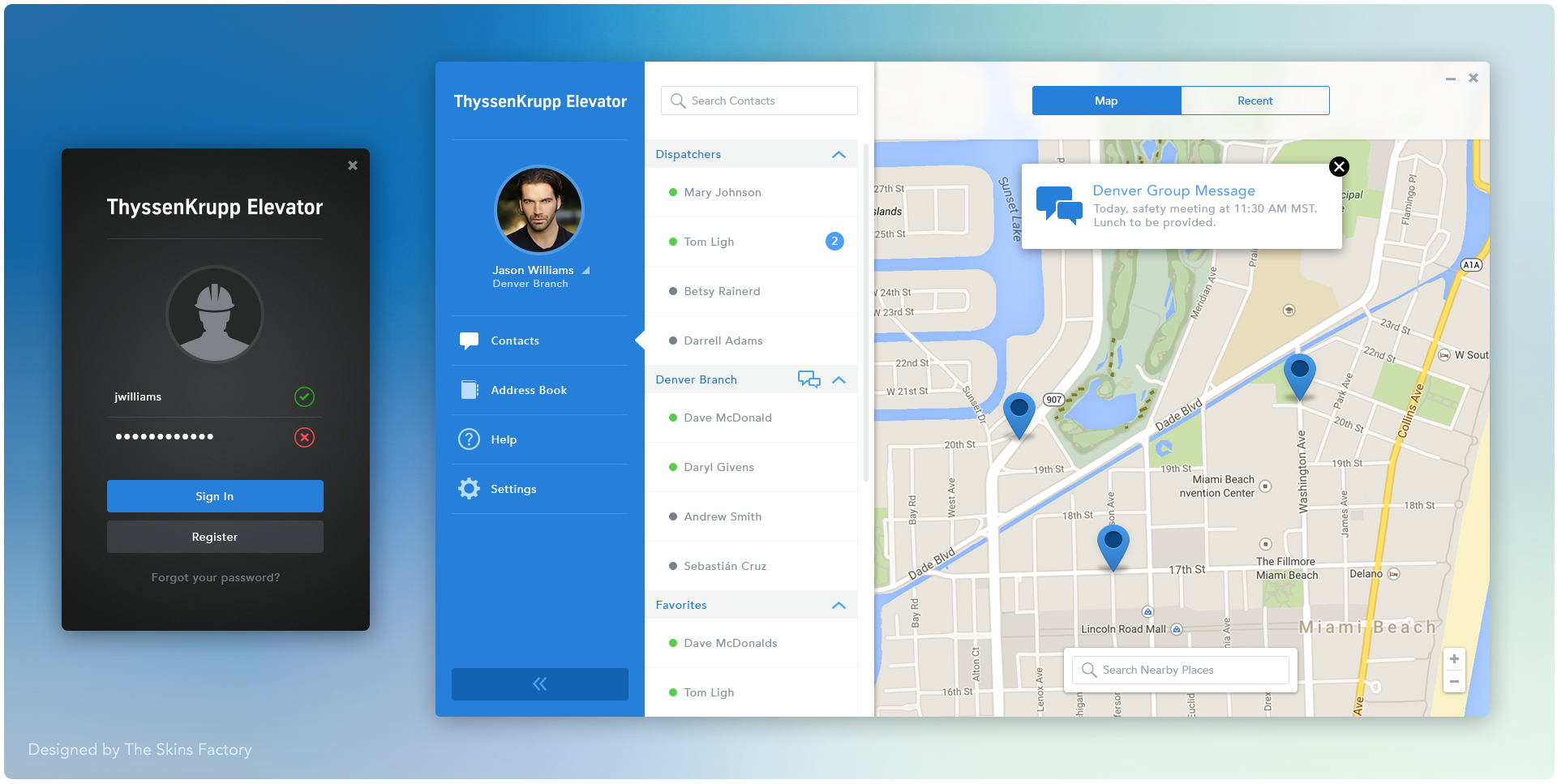The height and width of the screenshot is (784, 1557).
Task: Minimize the main application window
Action: [x=1450, y=79]
